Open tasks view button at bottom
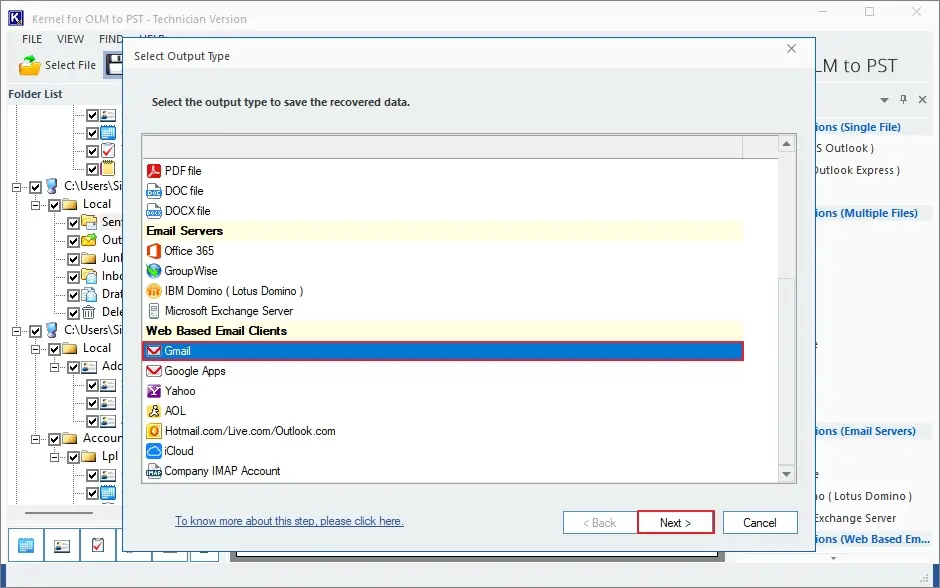This screenshot has width=940, height=588. (98, 545)
